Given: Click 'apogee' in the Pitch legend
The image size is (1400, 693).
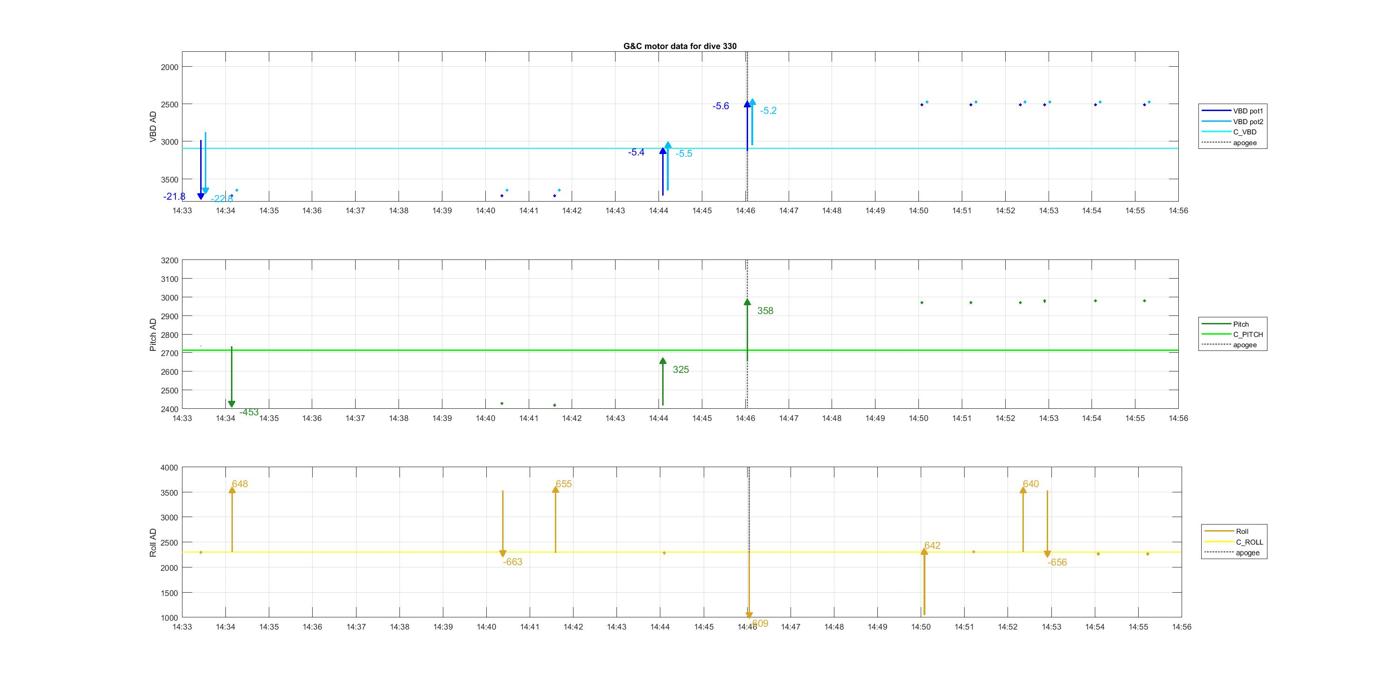Looking at the screenshot, I should coord(1230,345).
